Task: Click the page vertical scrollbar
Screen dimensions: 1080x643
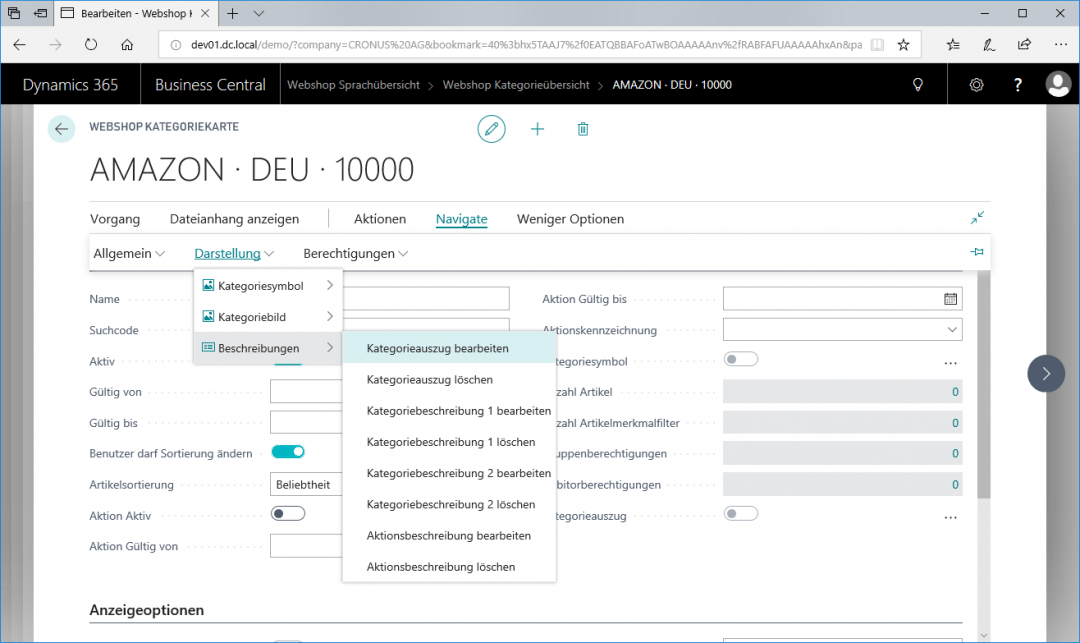Action: (x=984, y=384)
